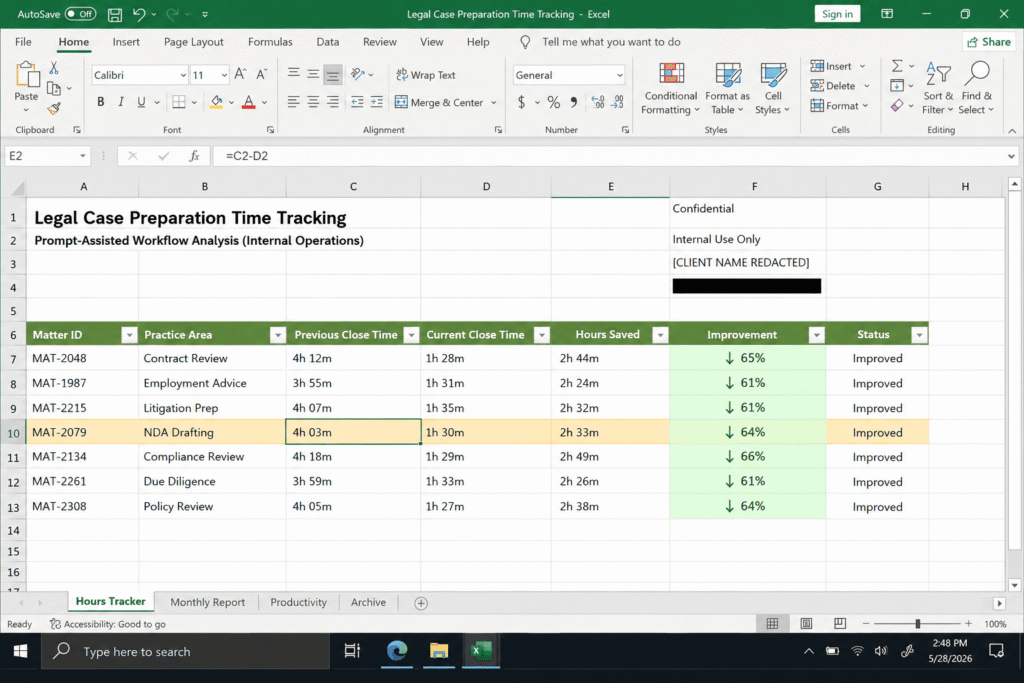Toggle Italic formatting
This screenshot has height=683, width=1024.
click(x=121, y=102)
